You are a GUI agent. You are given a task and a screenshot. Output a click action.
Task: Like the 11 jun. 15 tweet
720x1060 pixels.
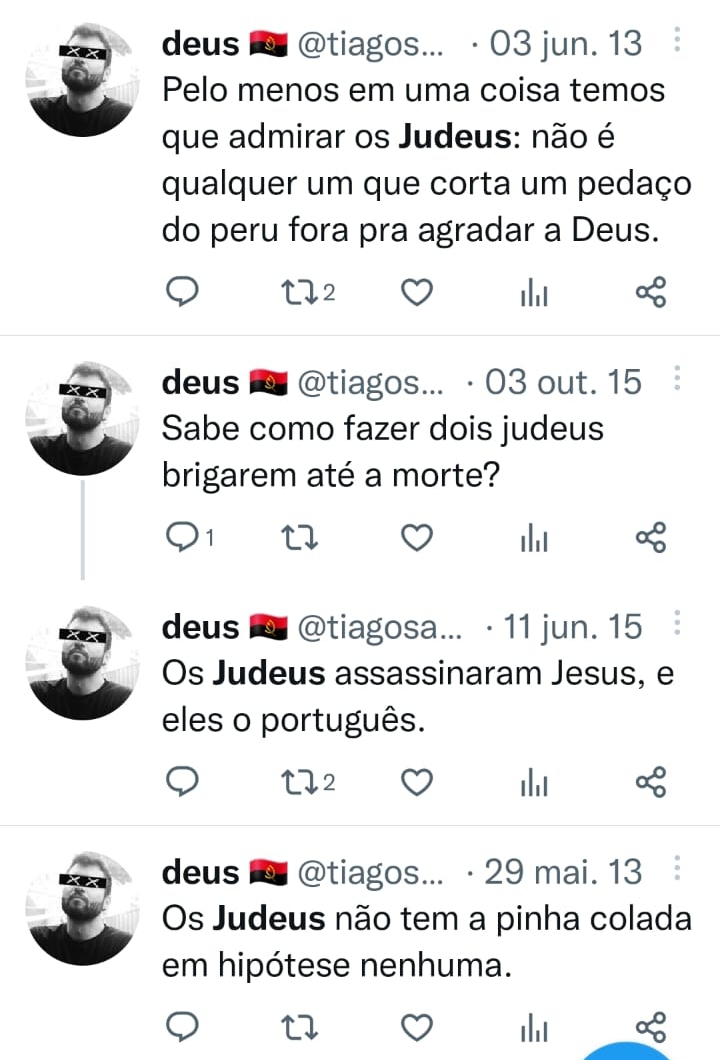tap(417, 783)
